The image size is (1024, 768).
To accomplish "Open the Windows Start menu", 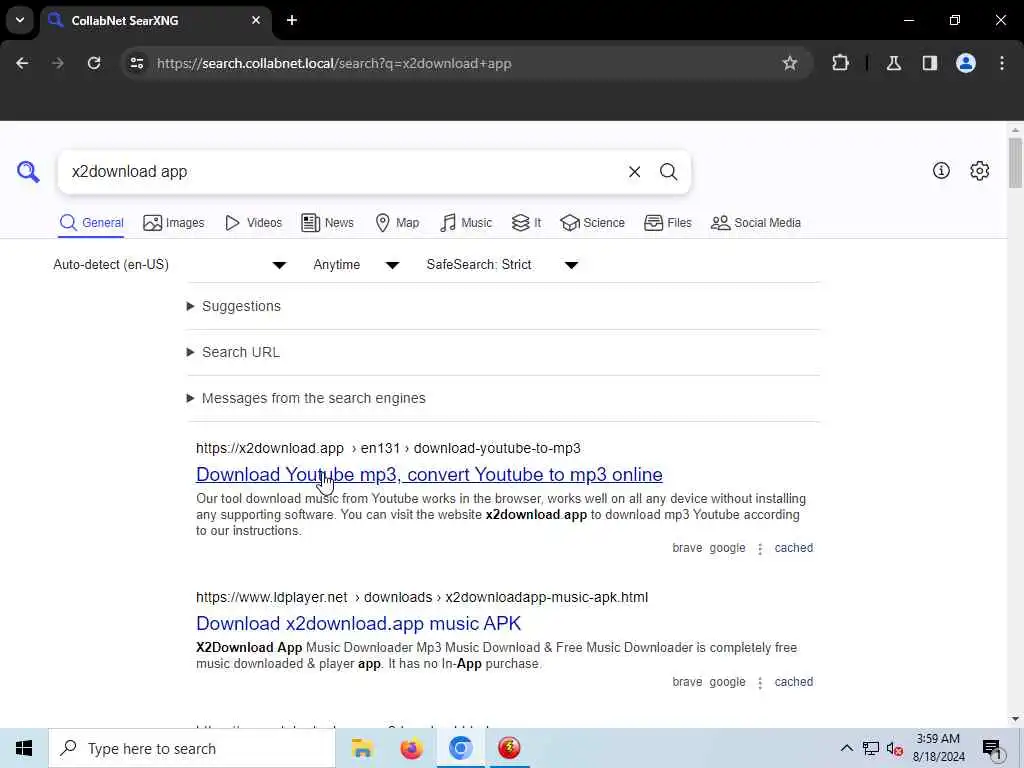I will click(x=24, y=748).
